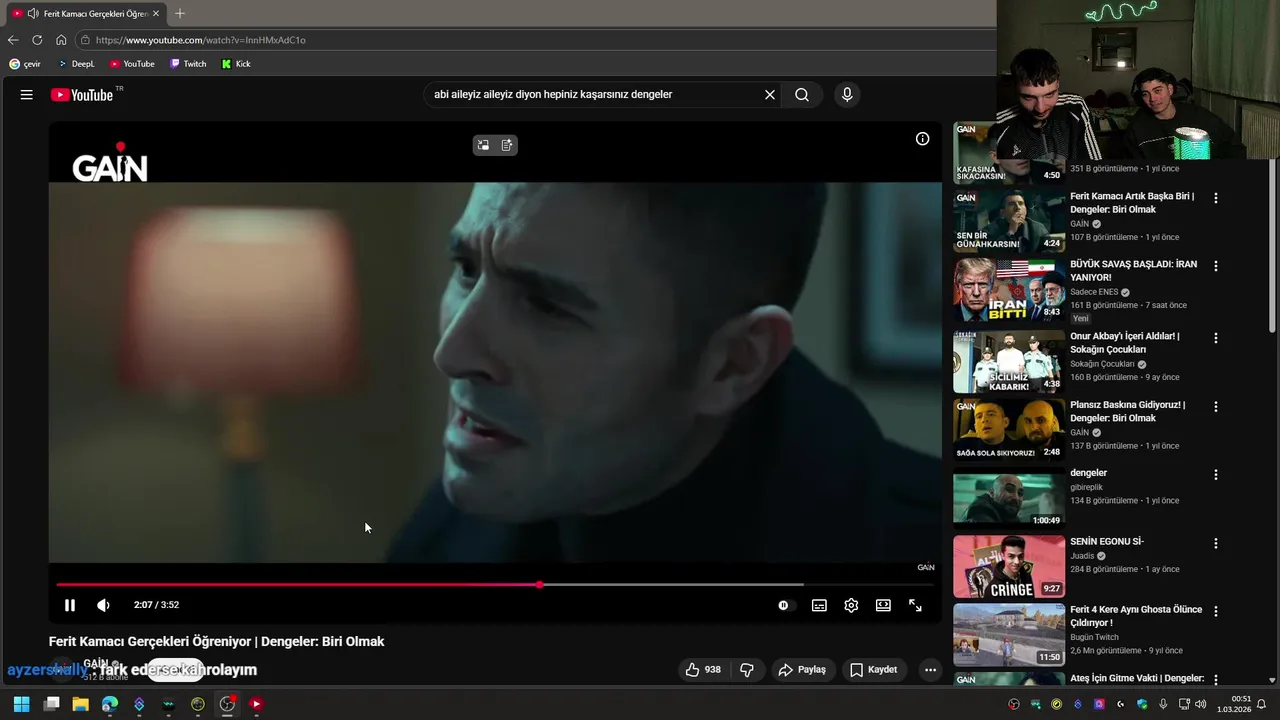This screenshot has height=720, width=1280.
Task: Clear the search query with the X
Action: pos(770,95)
